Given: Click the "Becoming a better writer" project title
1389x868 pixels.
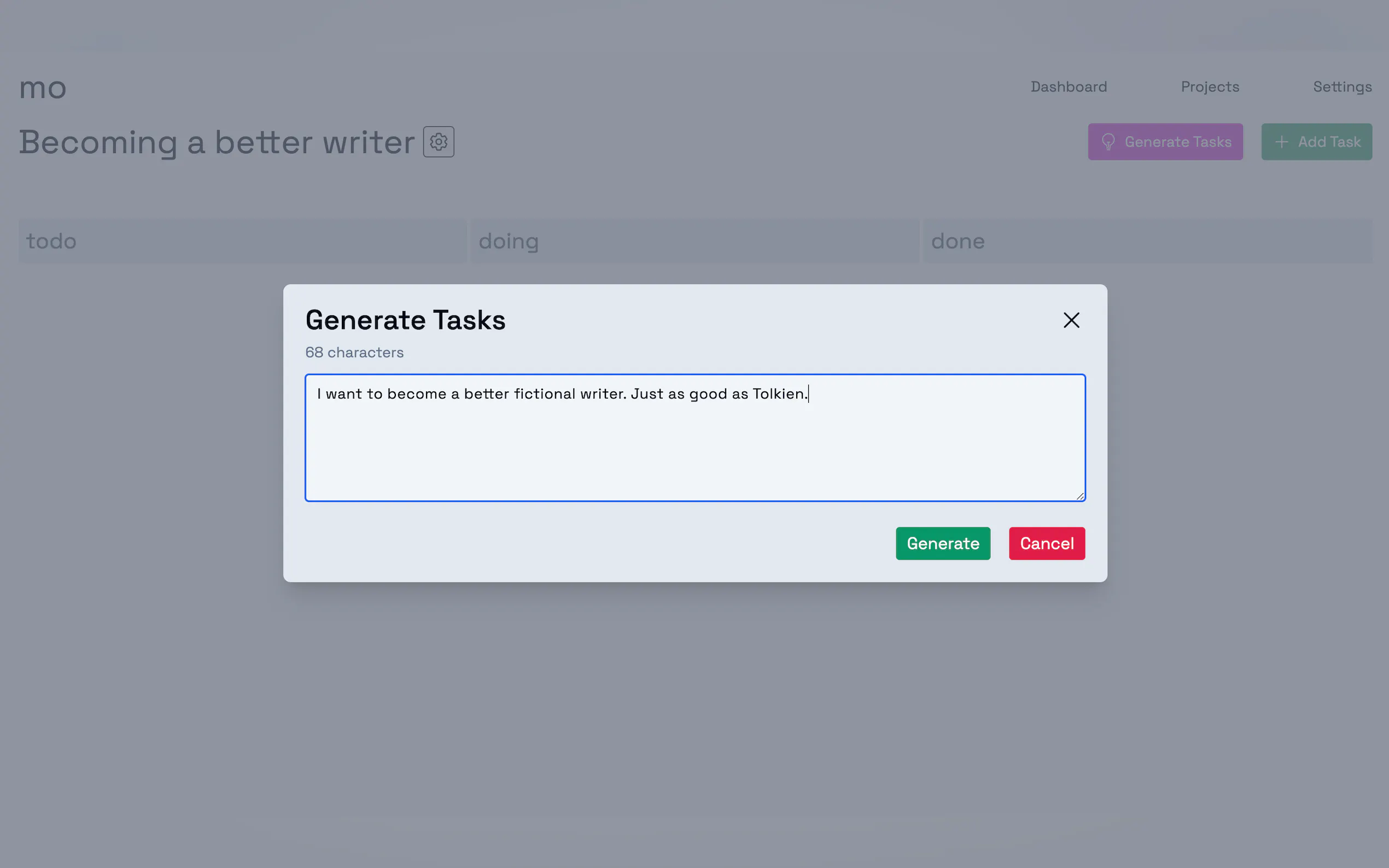Looking at the screenshot, I should point(217,142).
